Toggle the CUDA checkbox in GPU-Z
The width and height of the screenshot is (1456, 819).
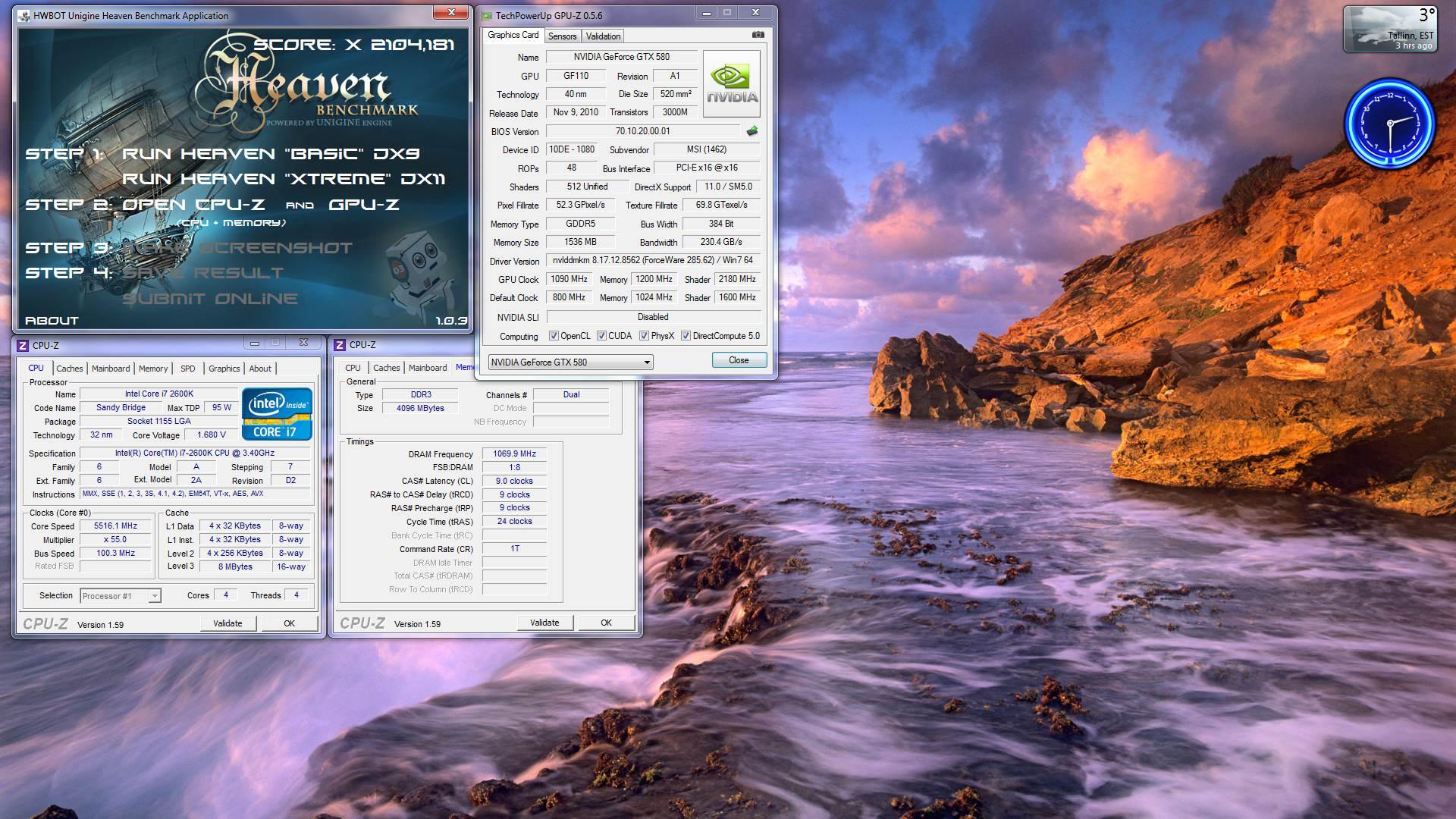[601, 336]
